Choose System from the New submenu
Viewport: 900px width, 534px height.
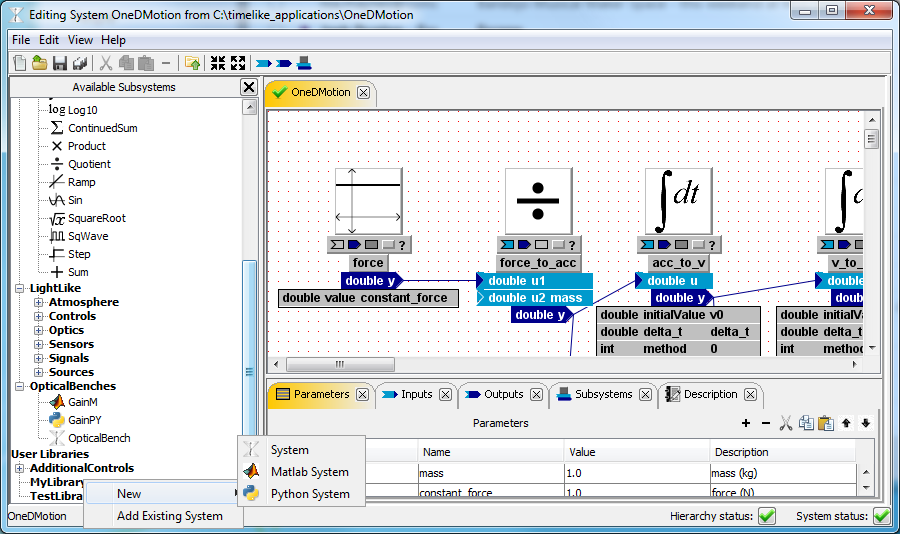tap(302, 450)
